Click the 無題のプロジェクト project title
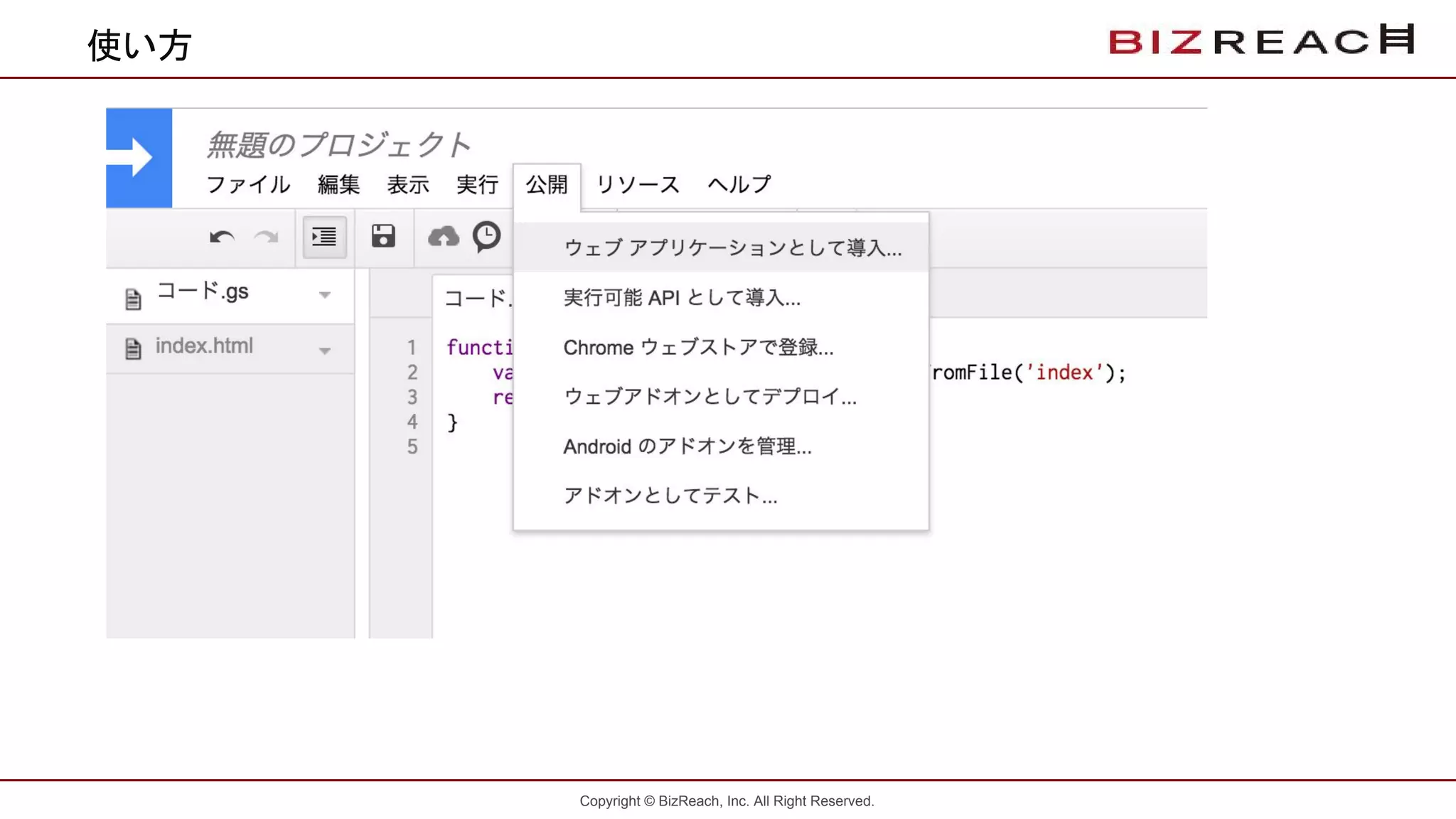This screenshot has width=1456, height=819. [338, 145]
